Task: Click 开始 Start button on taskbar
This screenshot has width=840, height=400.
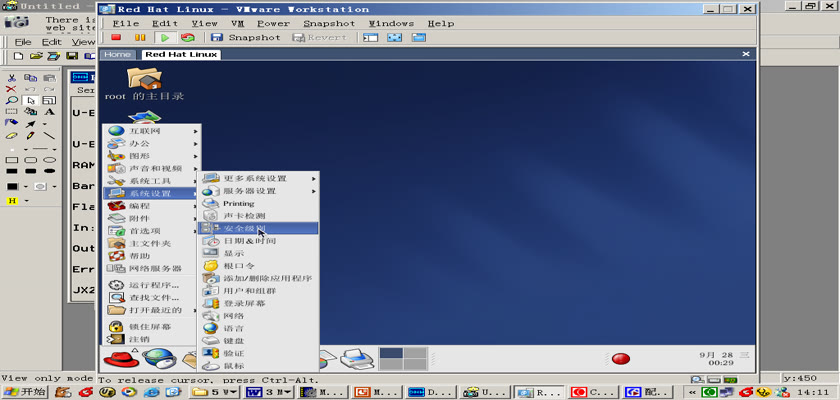Action: 25,392
